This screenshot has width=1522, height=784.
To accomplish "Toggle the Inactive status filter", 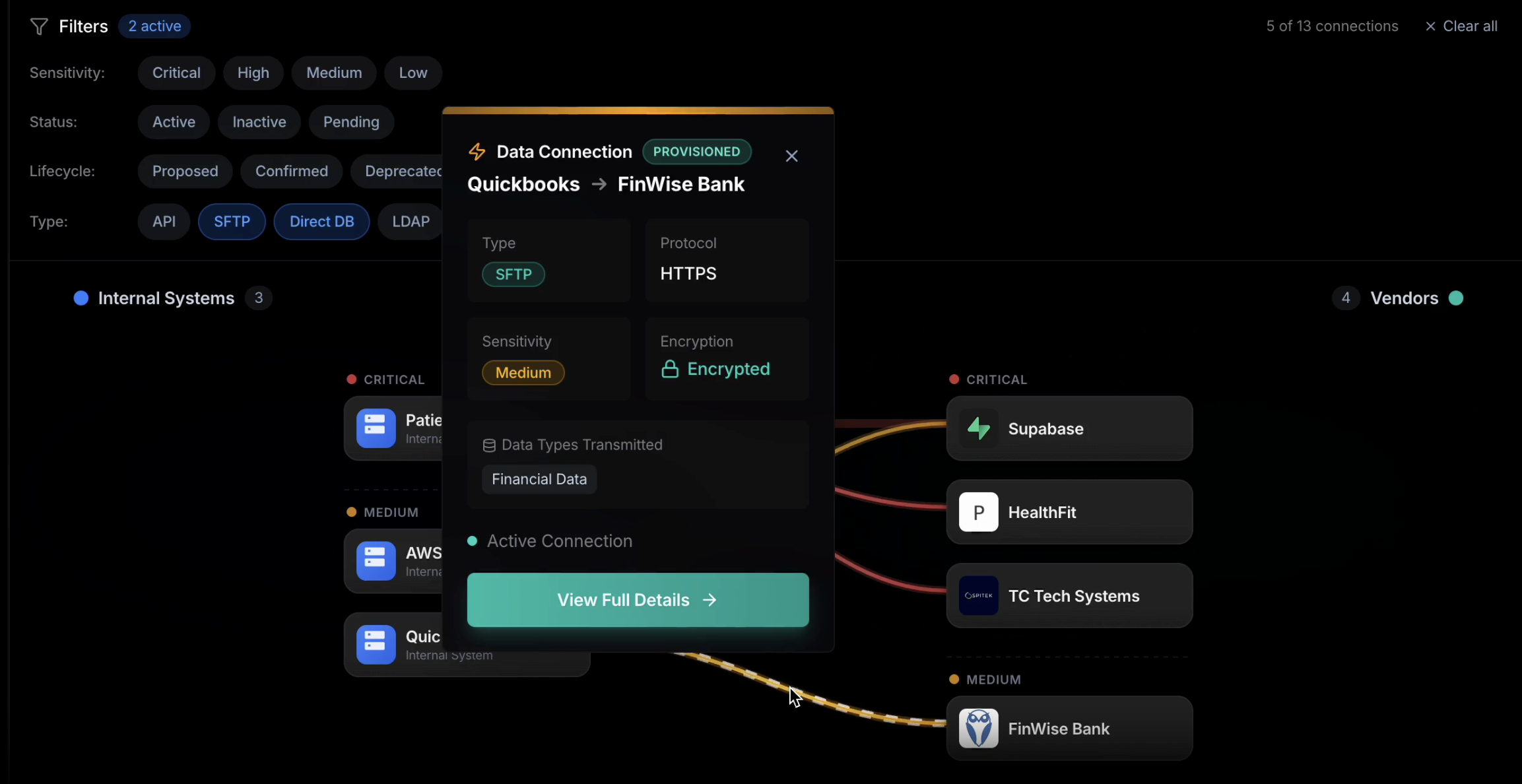I will (x=259, y=122).
